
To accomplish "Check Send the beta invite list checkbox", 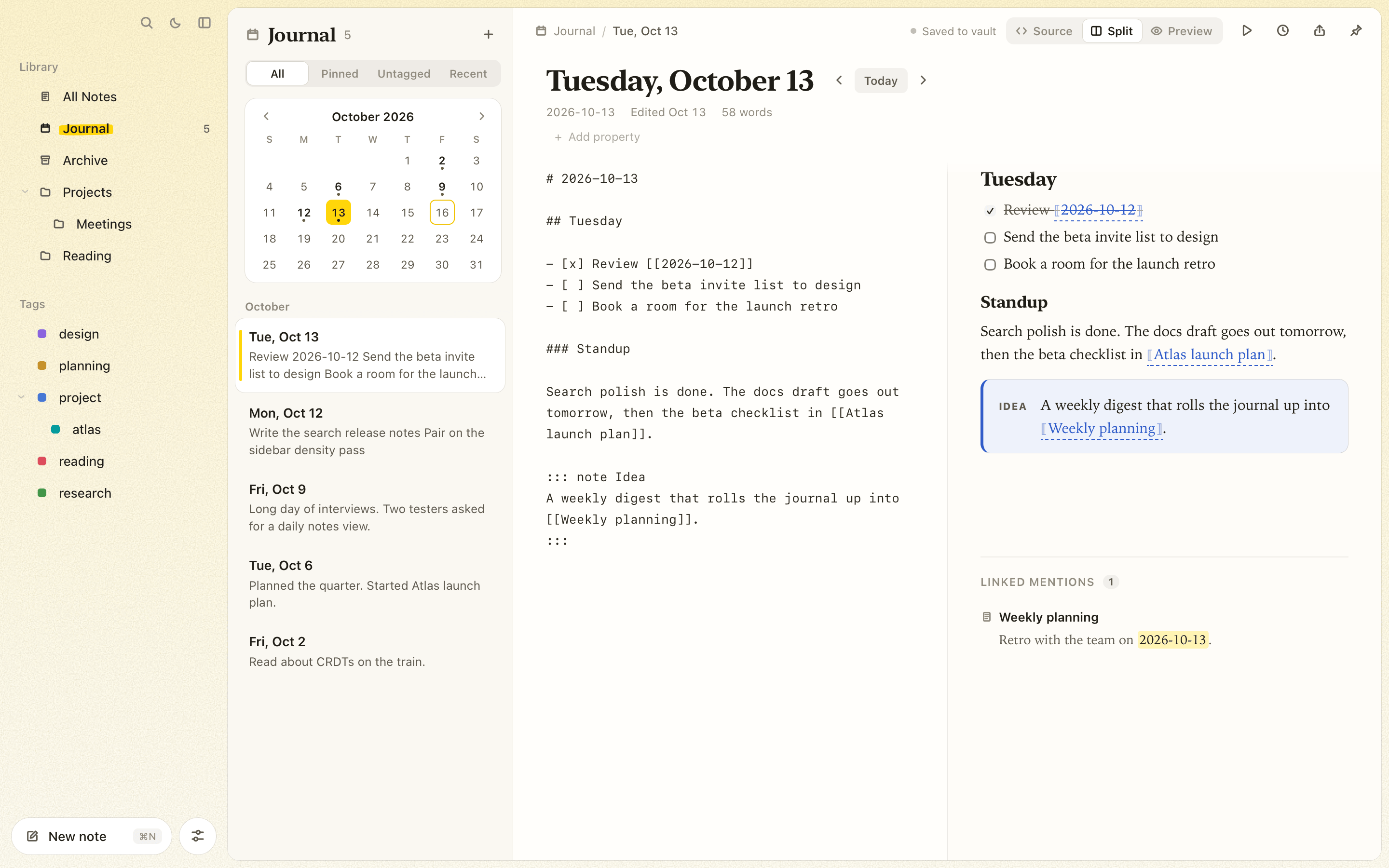I will pyautogui.click(x=990, y=238).
